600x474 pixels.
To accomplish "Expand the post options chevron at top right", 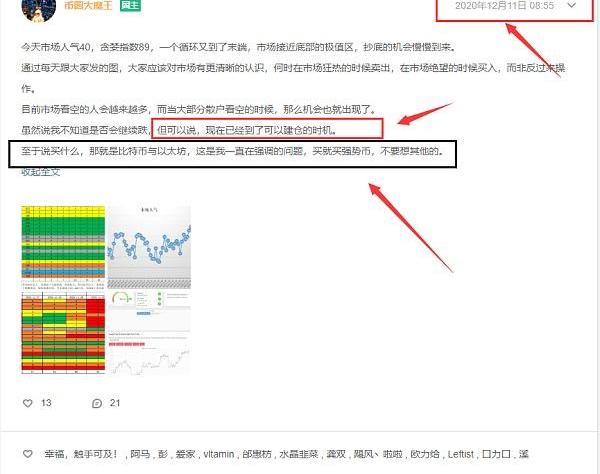I will pos(570,6).
